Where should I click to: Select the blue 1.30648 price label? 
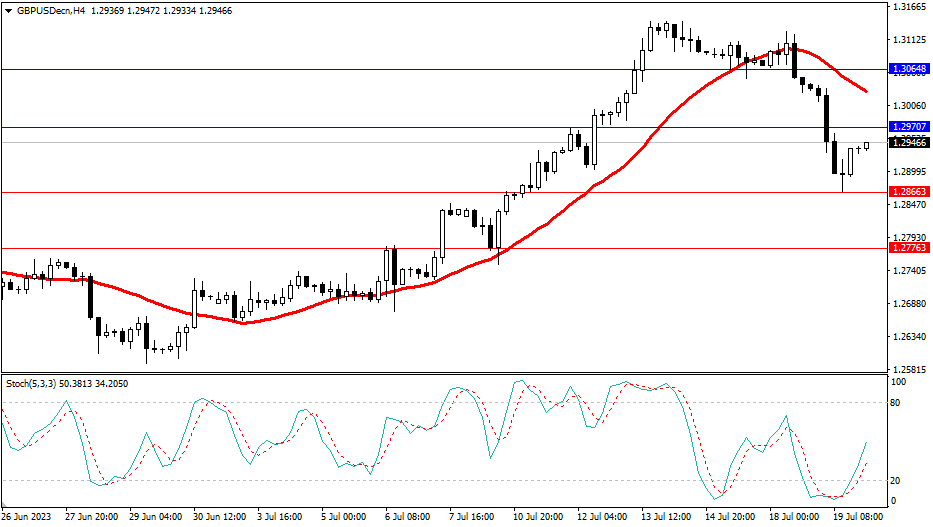pos(909,69)
